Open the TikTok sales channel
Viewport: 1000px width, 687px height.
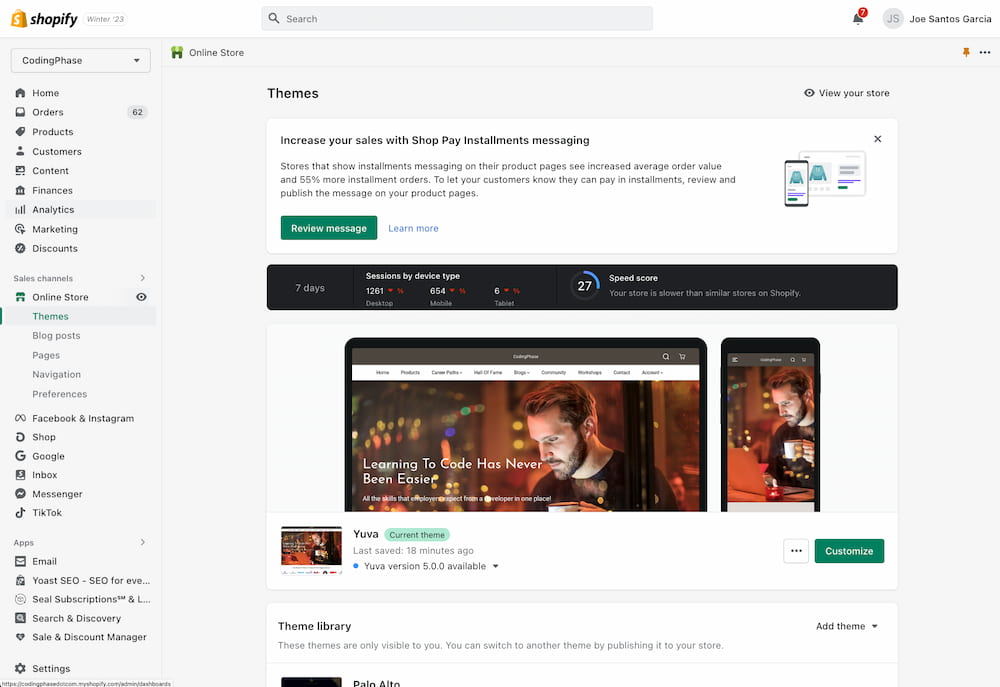(x=46, y=513)
